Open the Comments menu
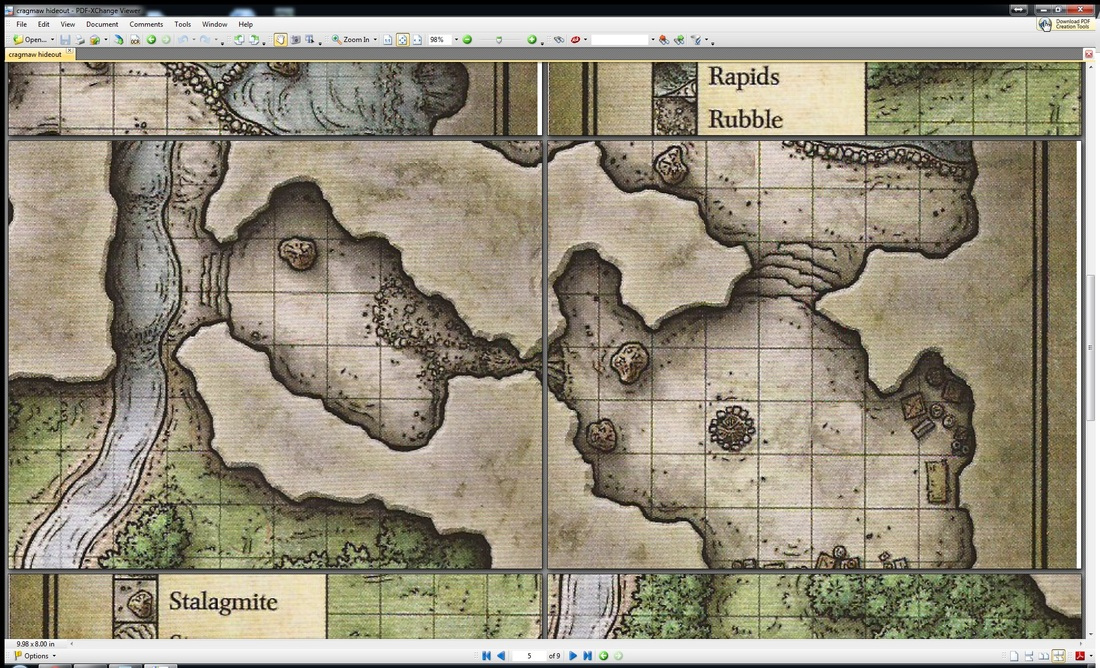This screenshot has height=668, width=1100. 146,24
